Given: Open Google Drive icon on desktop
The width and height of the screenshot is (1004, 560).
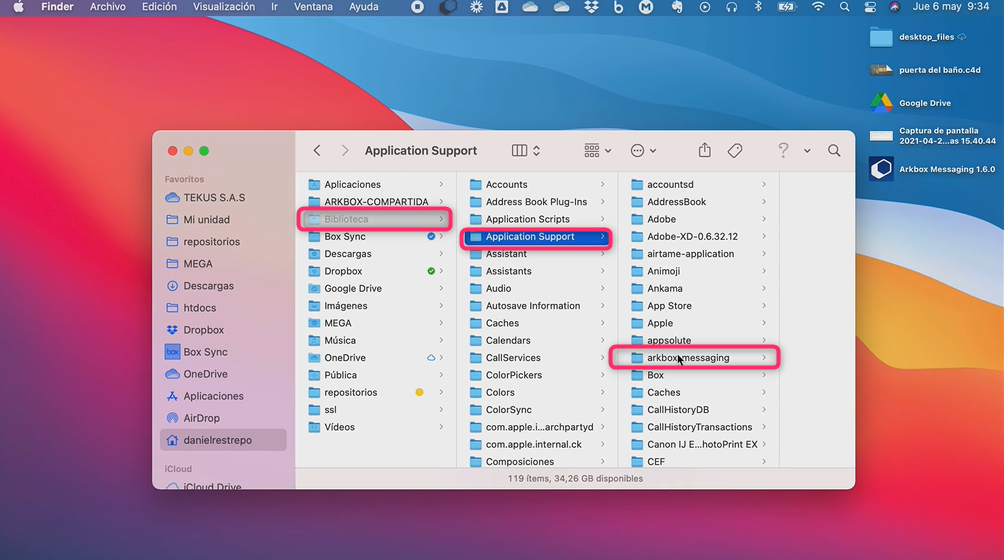Looking at the screenshot, I should (x=881, y=103).
